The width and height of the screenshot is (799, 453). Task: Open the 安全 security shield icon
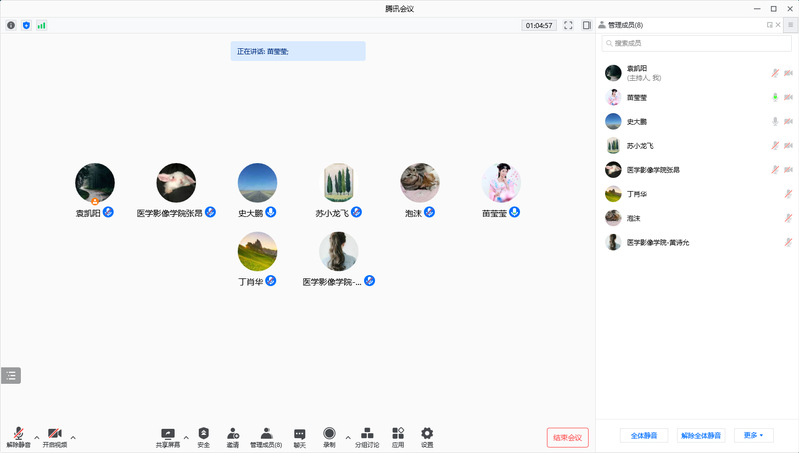tap(203, 435)
